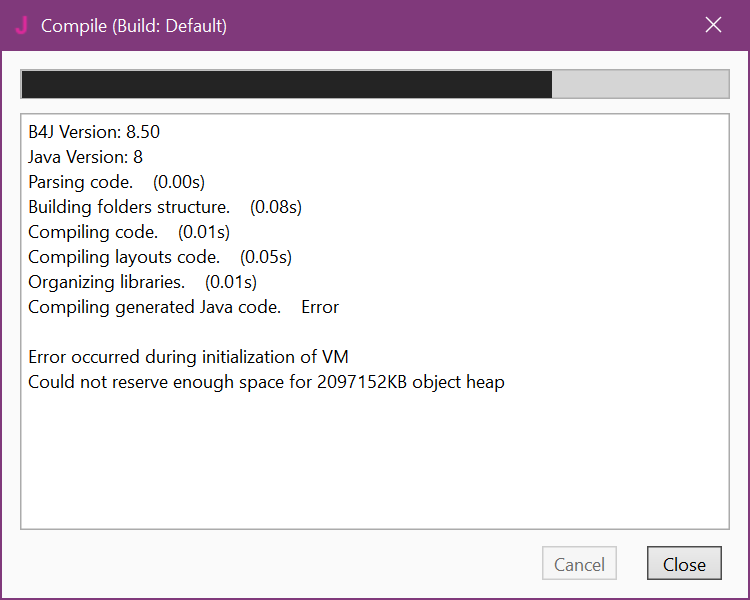Click the "Parsing code." log entry
This screenshot has height=600, width=750.
[80, 182]
